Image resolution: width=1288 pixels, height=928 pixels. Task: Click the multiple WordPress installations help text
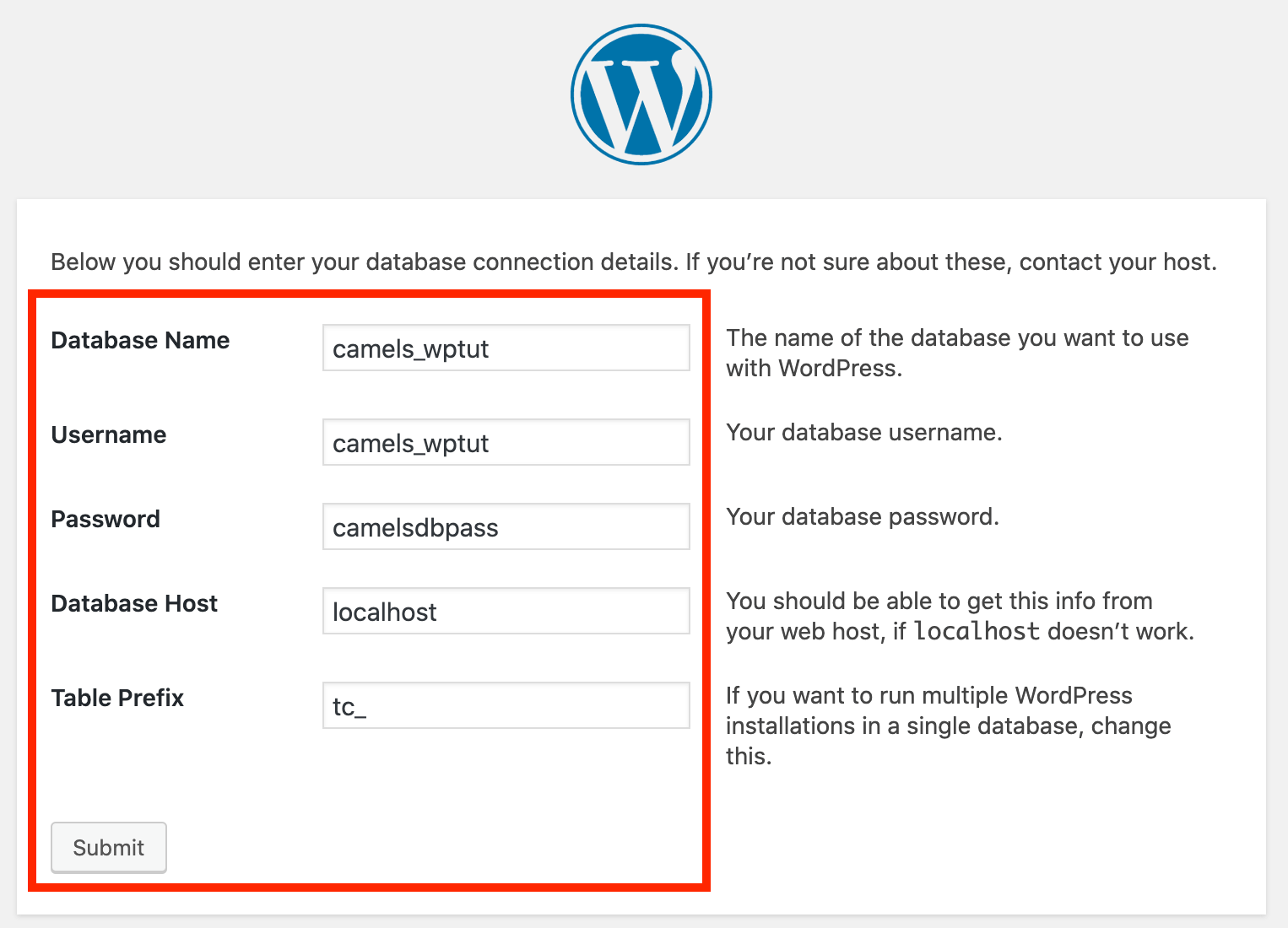pyautogui.click(x=949, y=726)
